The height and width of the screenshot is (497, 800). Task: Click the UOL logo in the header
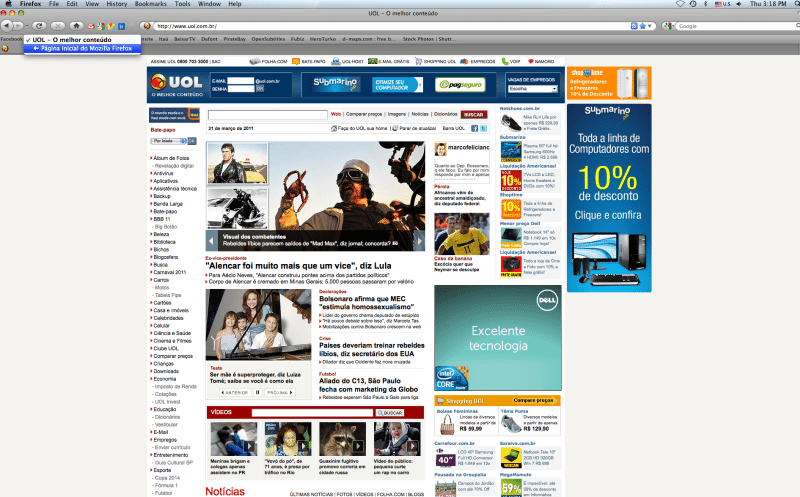coord(177,84)
